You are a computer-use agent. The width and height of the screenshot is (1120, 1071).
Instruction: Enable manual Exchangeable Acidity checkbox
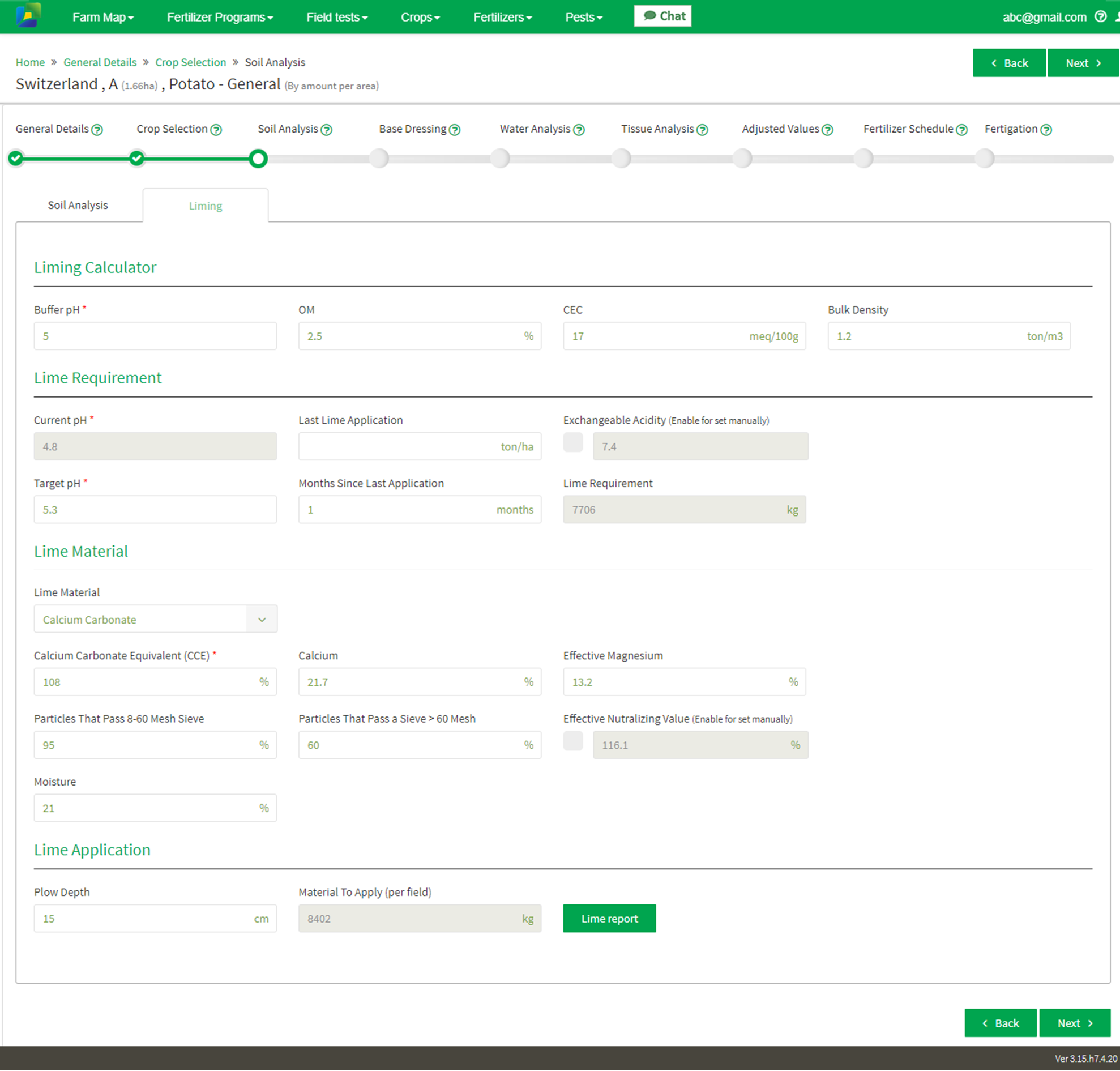573,442
